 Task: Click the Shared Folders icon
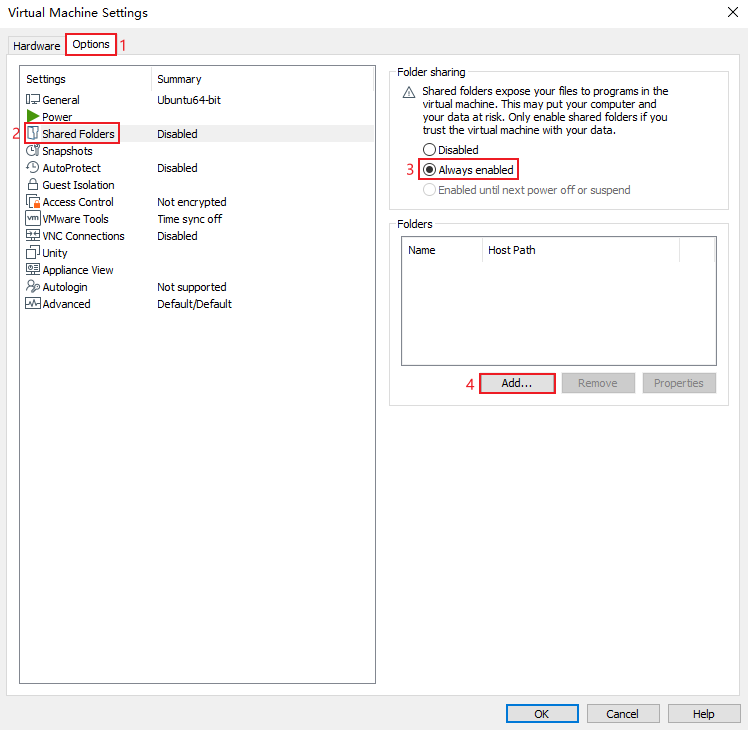32,134
